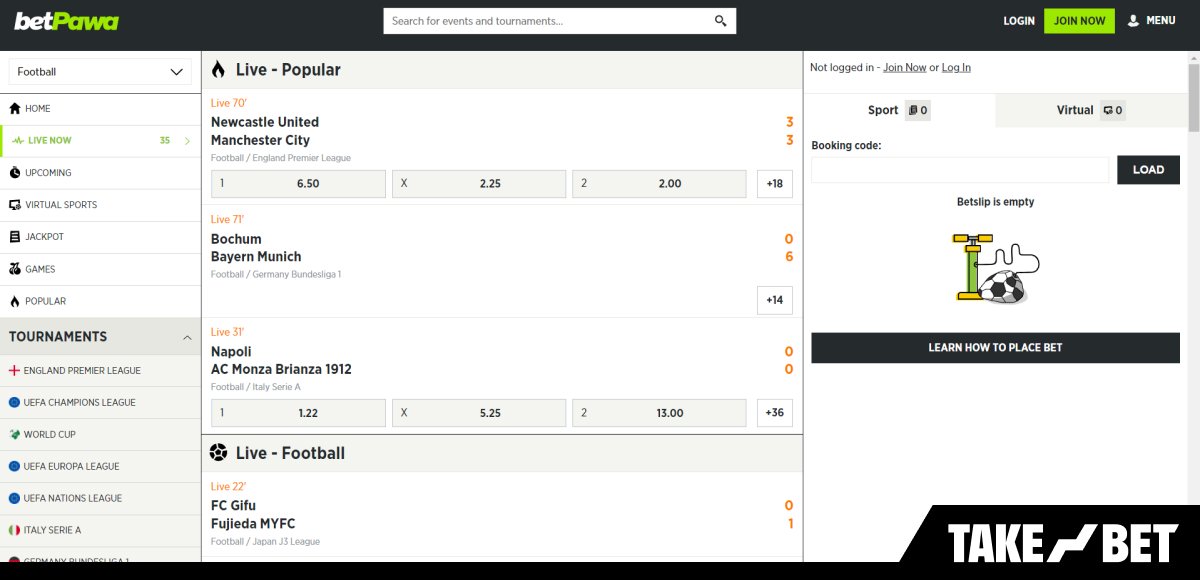Open the UEFA Champions League tournament

[x=100, y=402]
